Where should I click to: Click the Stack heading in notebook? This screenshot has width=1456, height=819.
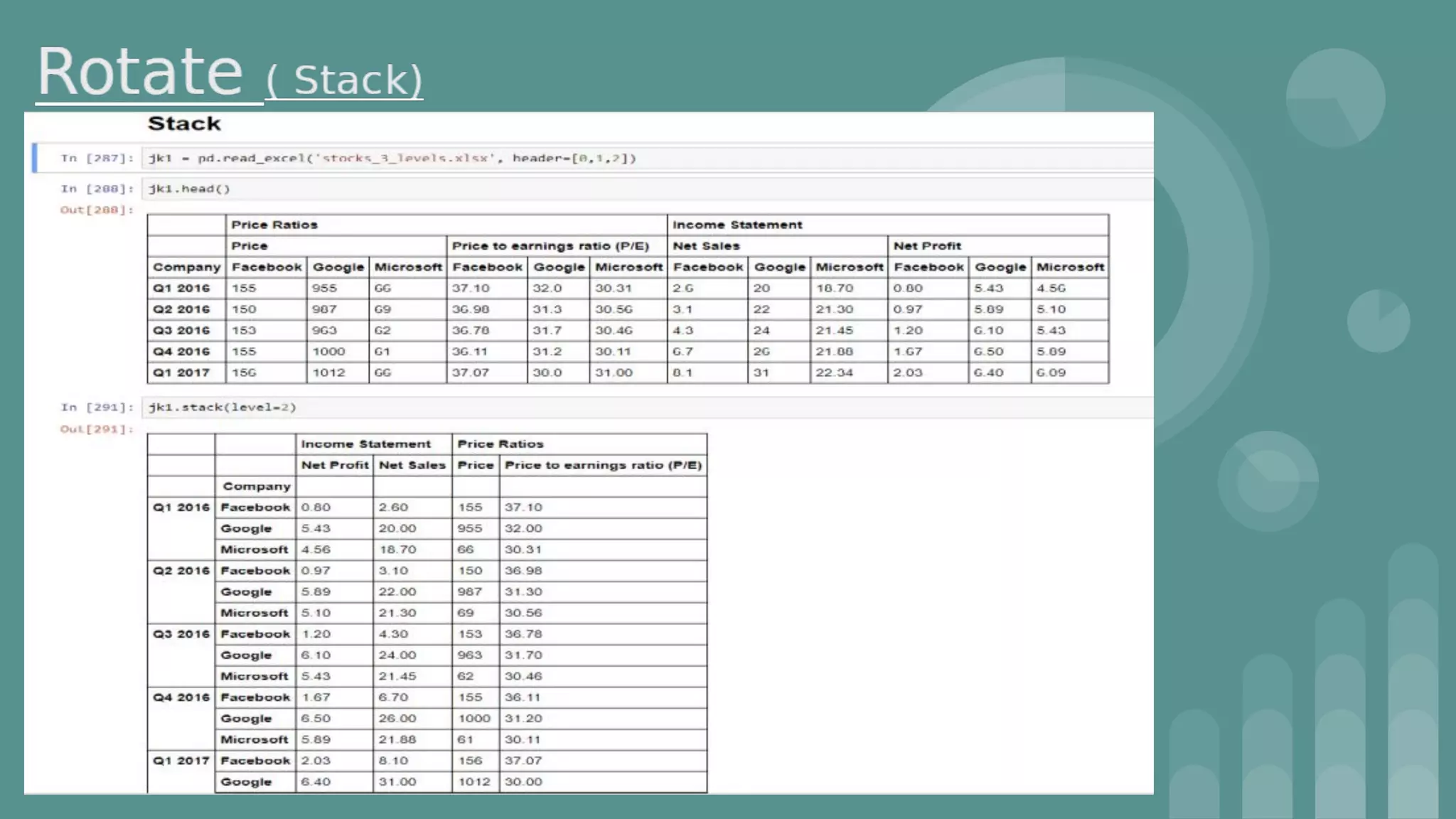point(184,124)
